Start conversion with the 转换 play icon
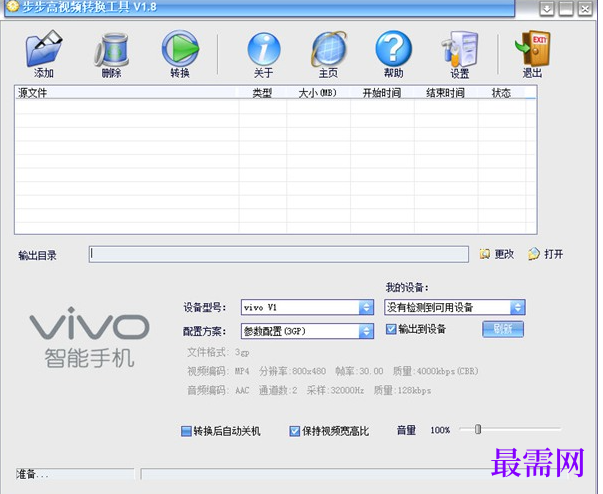 click(180, 49)
